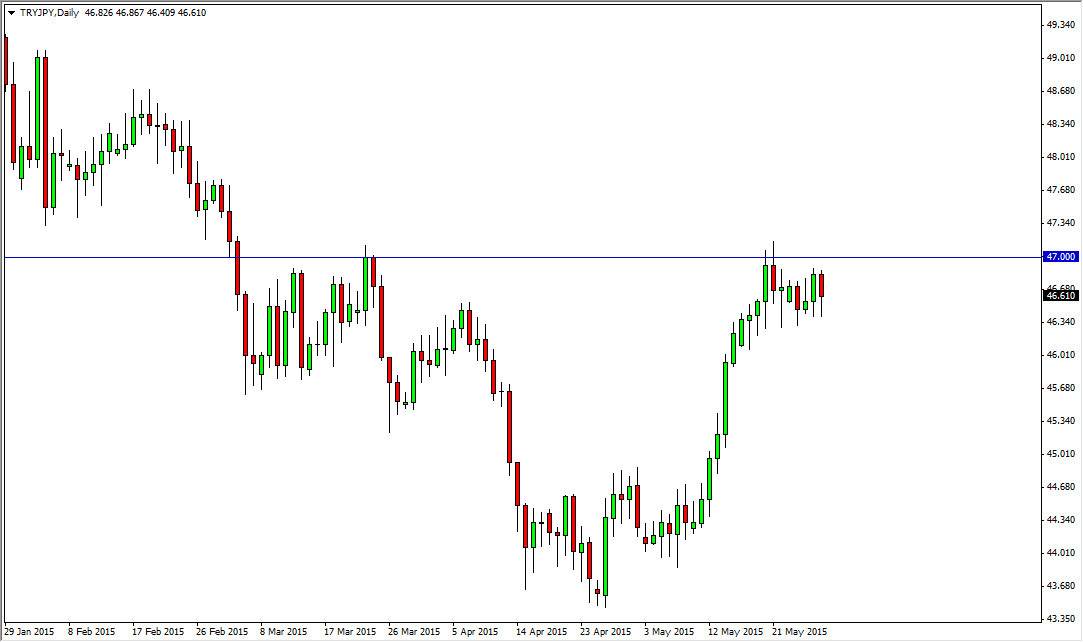Click the 17 Mar 2015 date label
This screenshot has height=642, width=1083.
click(x=350, y=632)
